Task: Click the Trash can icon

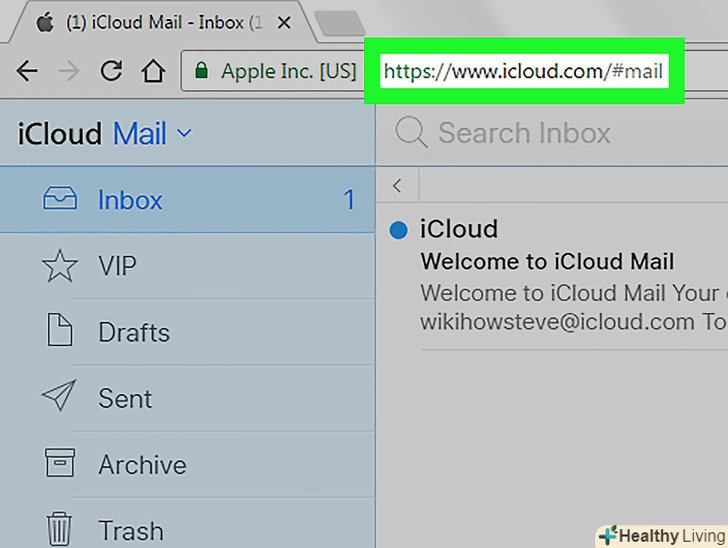Action: tap(59, 528)
